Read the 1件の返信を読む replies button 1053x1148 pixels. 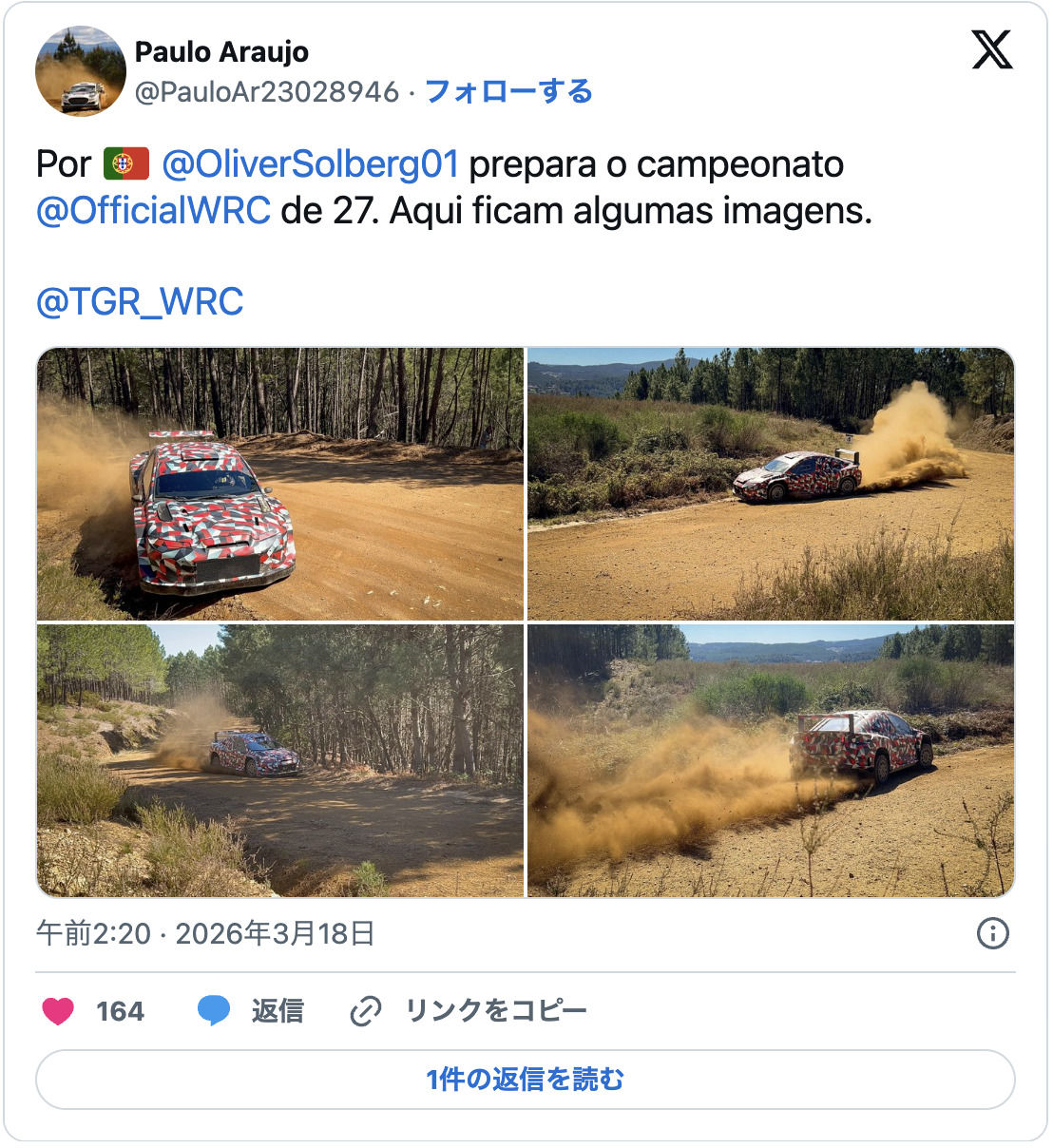(x=526, y=1080)
